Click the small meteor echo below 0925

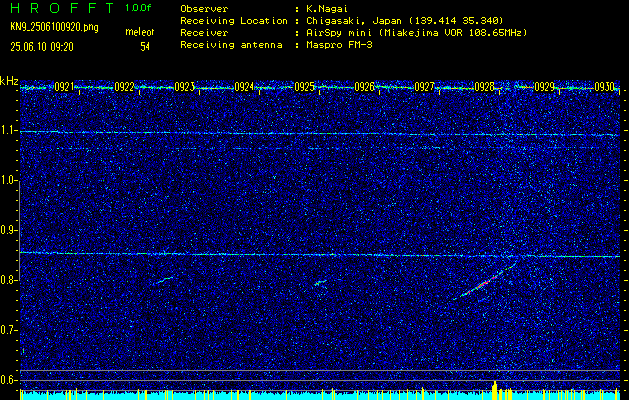pyautogui.click(x=319, y=283)
